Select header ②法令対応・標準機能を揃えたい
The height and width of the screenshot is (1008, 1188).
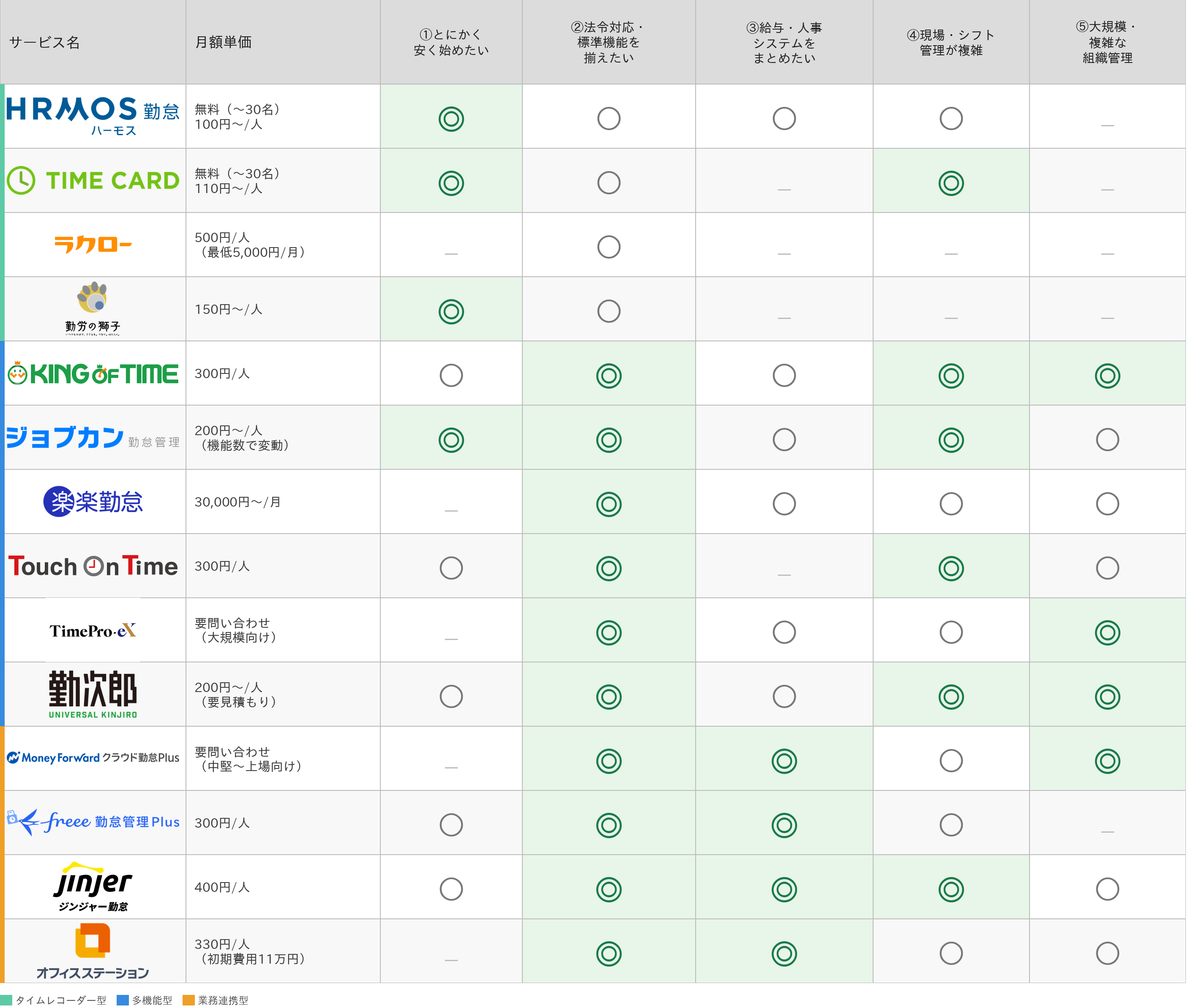[609, 42]
